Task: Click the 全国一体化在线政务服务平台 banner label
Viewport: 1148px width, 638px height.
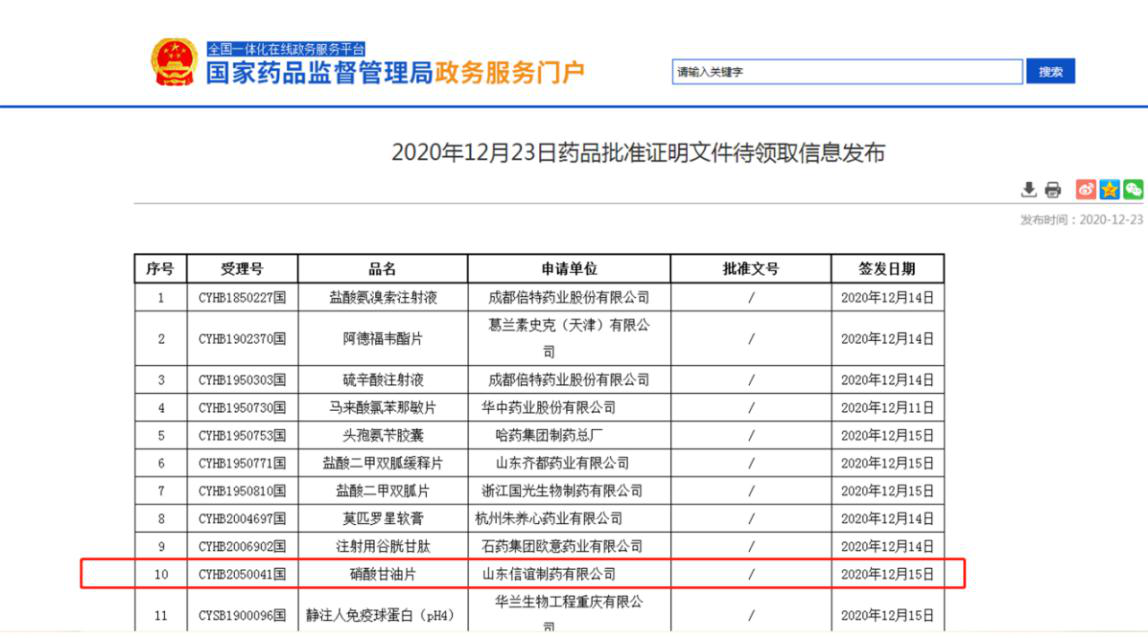Action: coord(286,48)
